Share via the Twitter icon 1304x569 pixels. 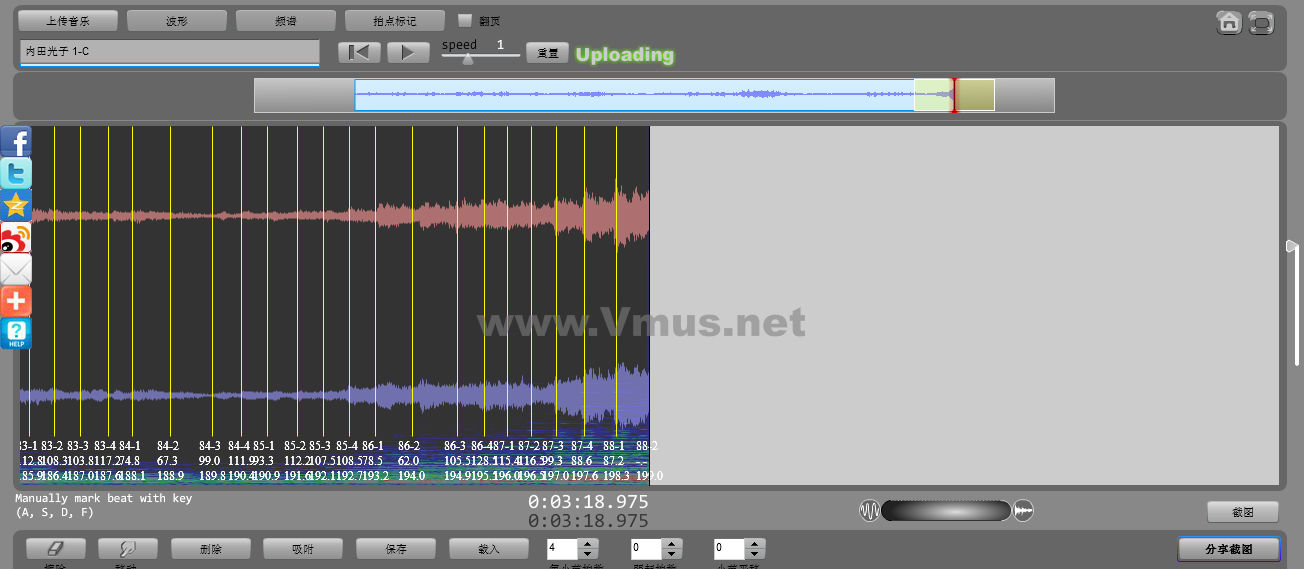(x=16, y=174)
